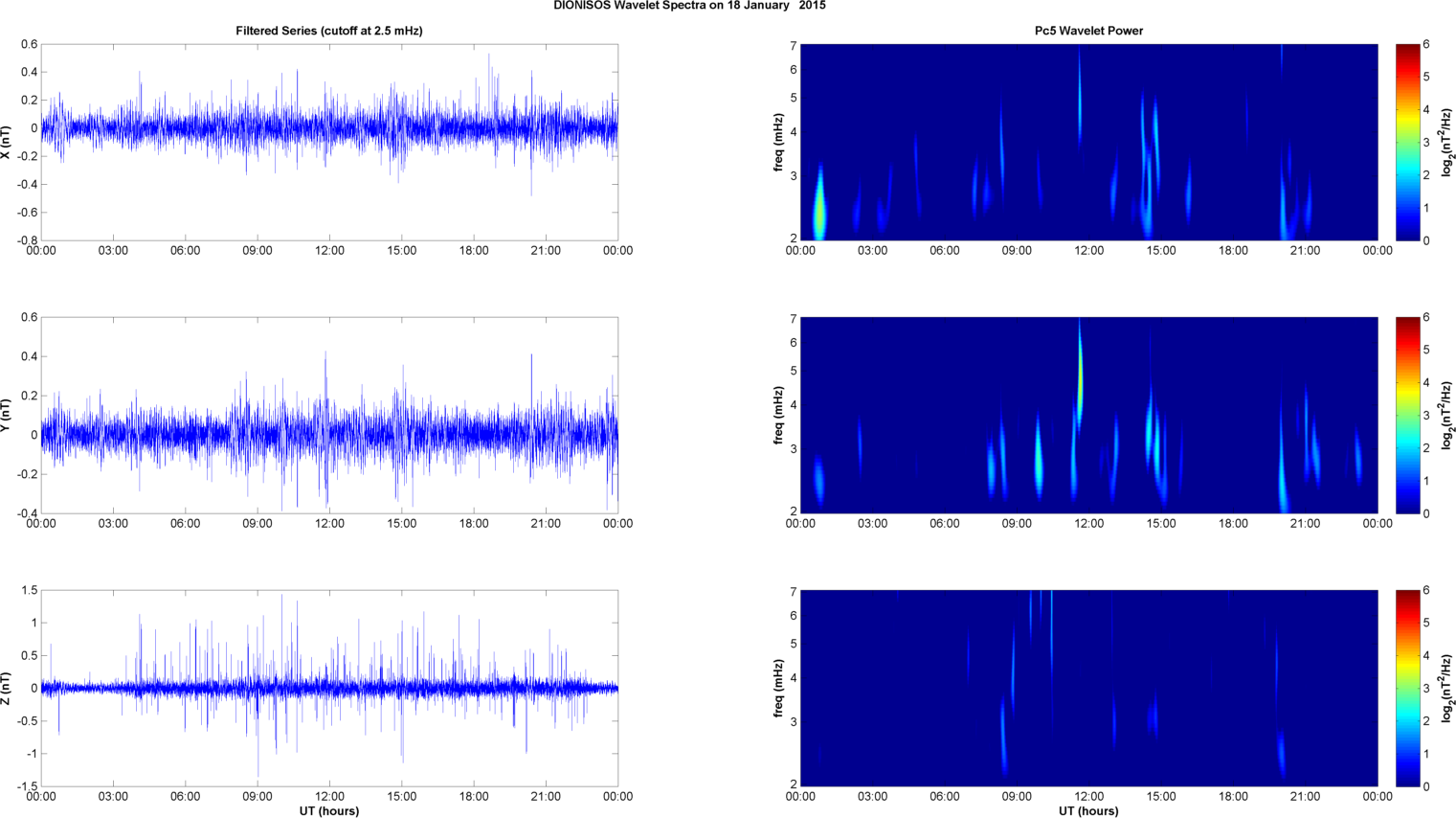Click the Z component wavelet power spectrogram
This screenshot has height=818, width=1456.
tap(1088, 688)
